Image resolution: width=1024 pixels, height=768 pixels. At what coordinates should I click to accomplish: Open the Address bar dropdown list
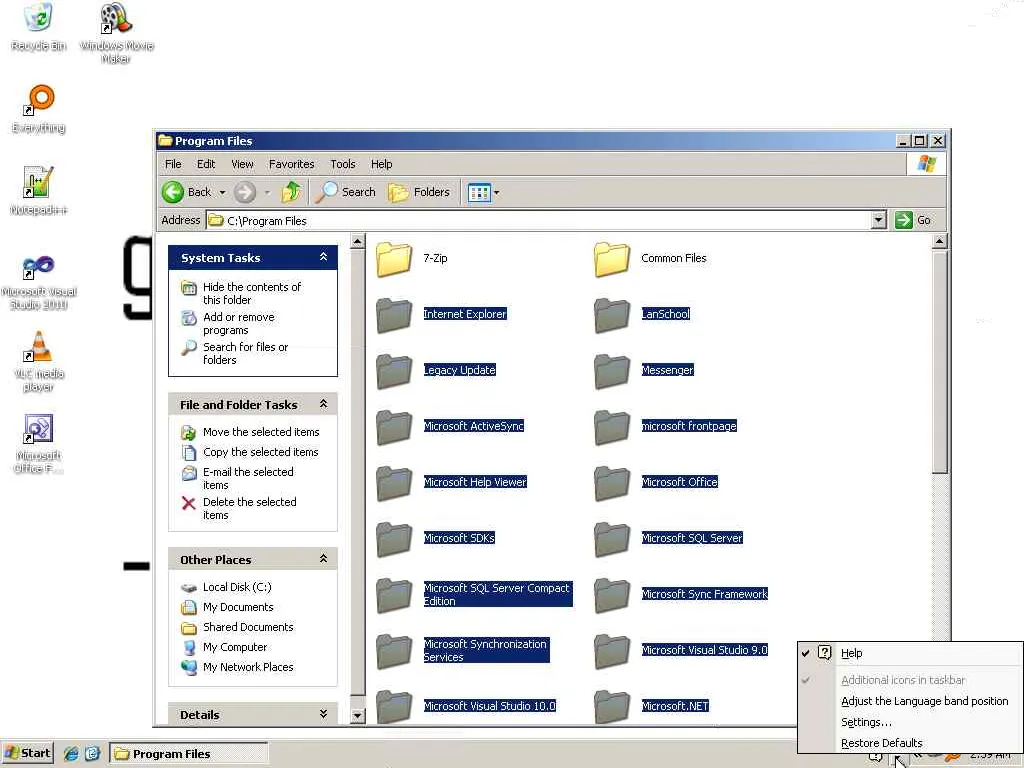[x=879, y=220]
